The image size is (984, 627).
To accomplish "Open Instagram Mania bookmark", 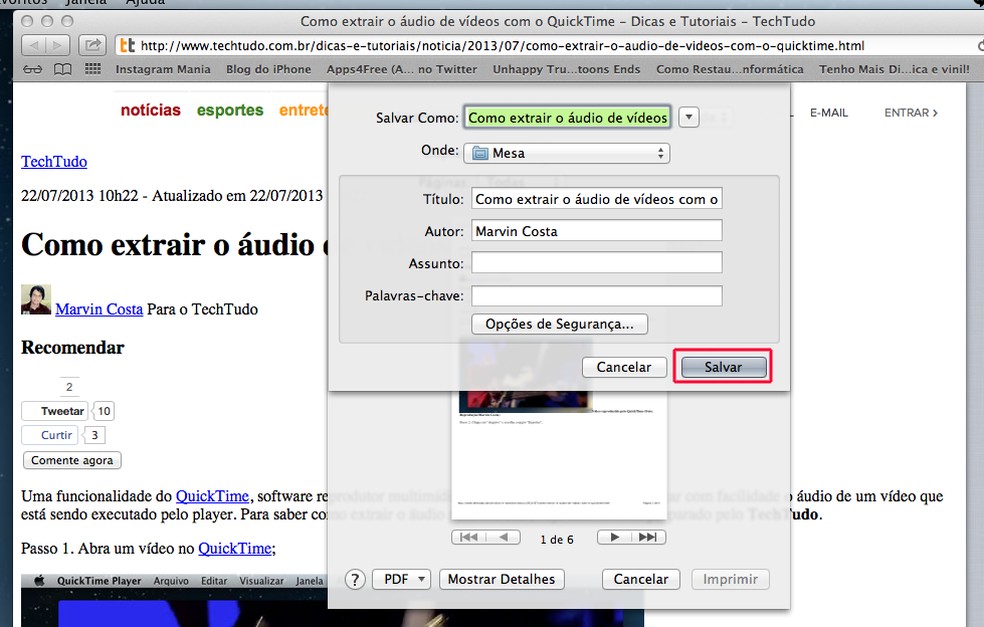I will [163, 69].
